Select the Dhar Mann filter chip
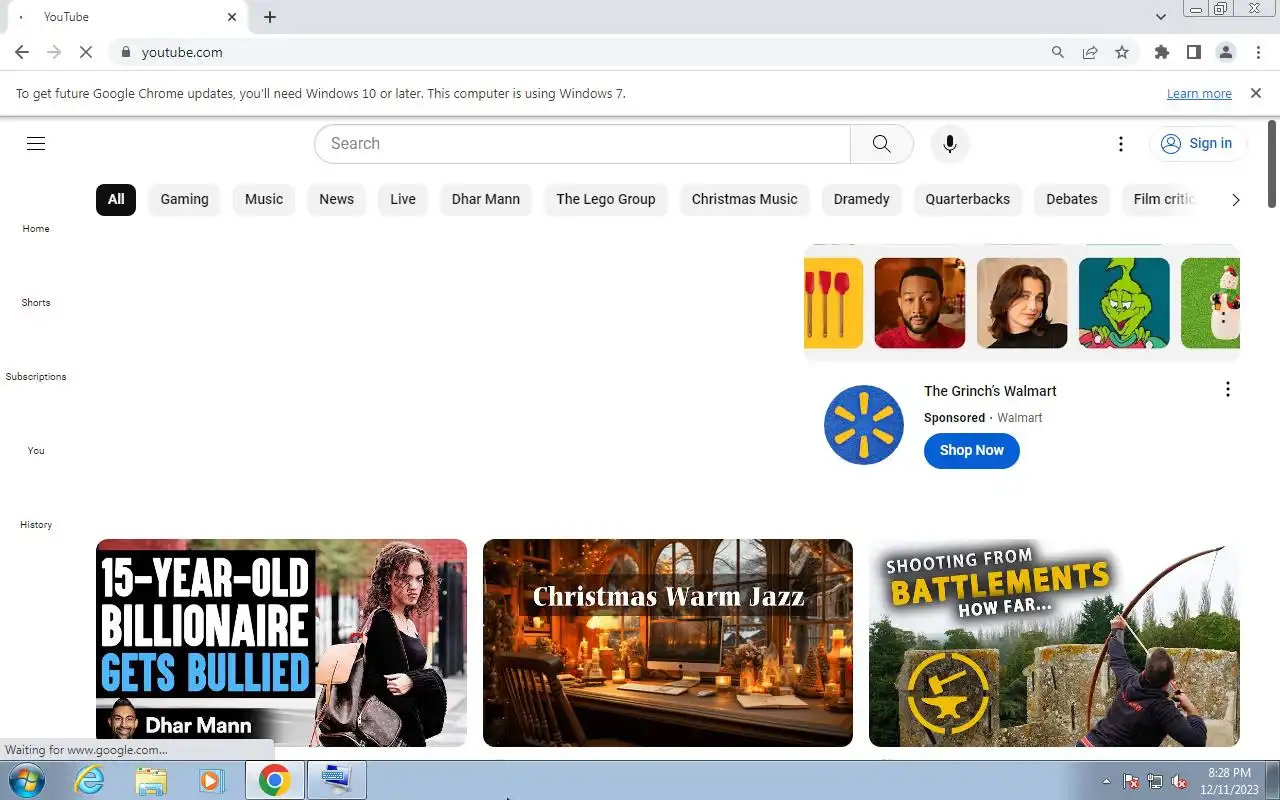Image resolution: width=1280 pixels, height=800 pixels. pyautogui.click(x=486, y=199)
